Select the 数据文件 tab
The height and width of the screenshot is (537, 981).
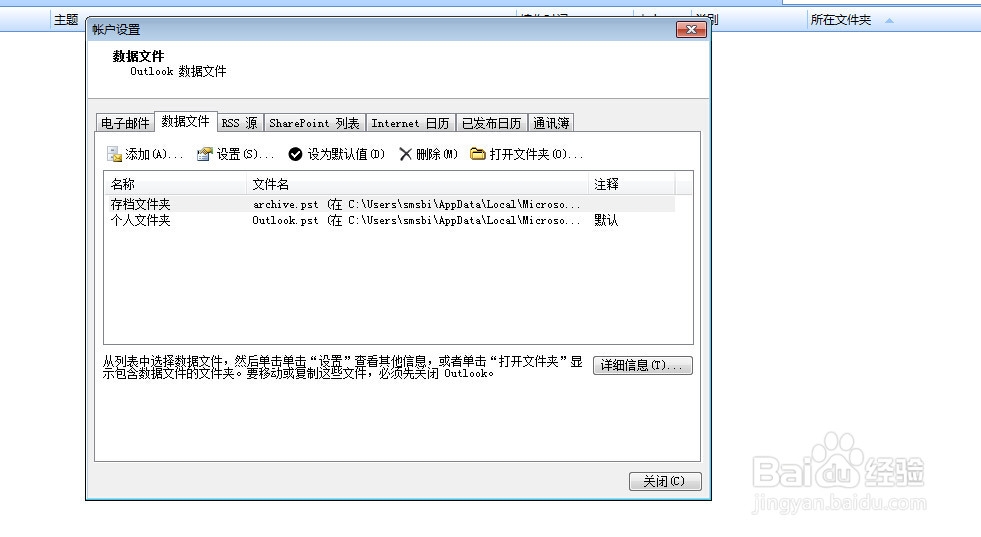click(185, 121)
